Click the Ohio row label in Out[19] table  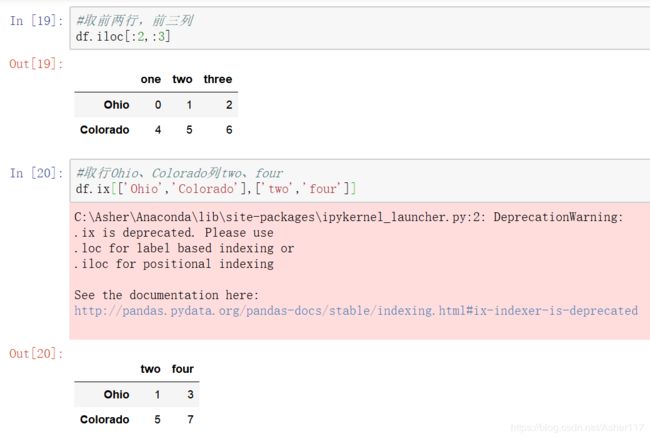pos(116,104)
